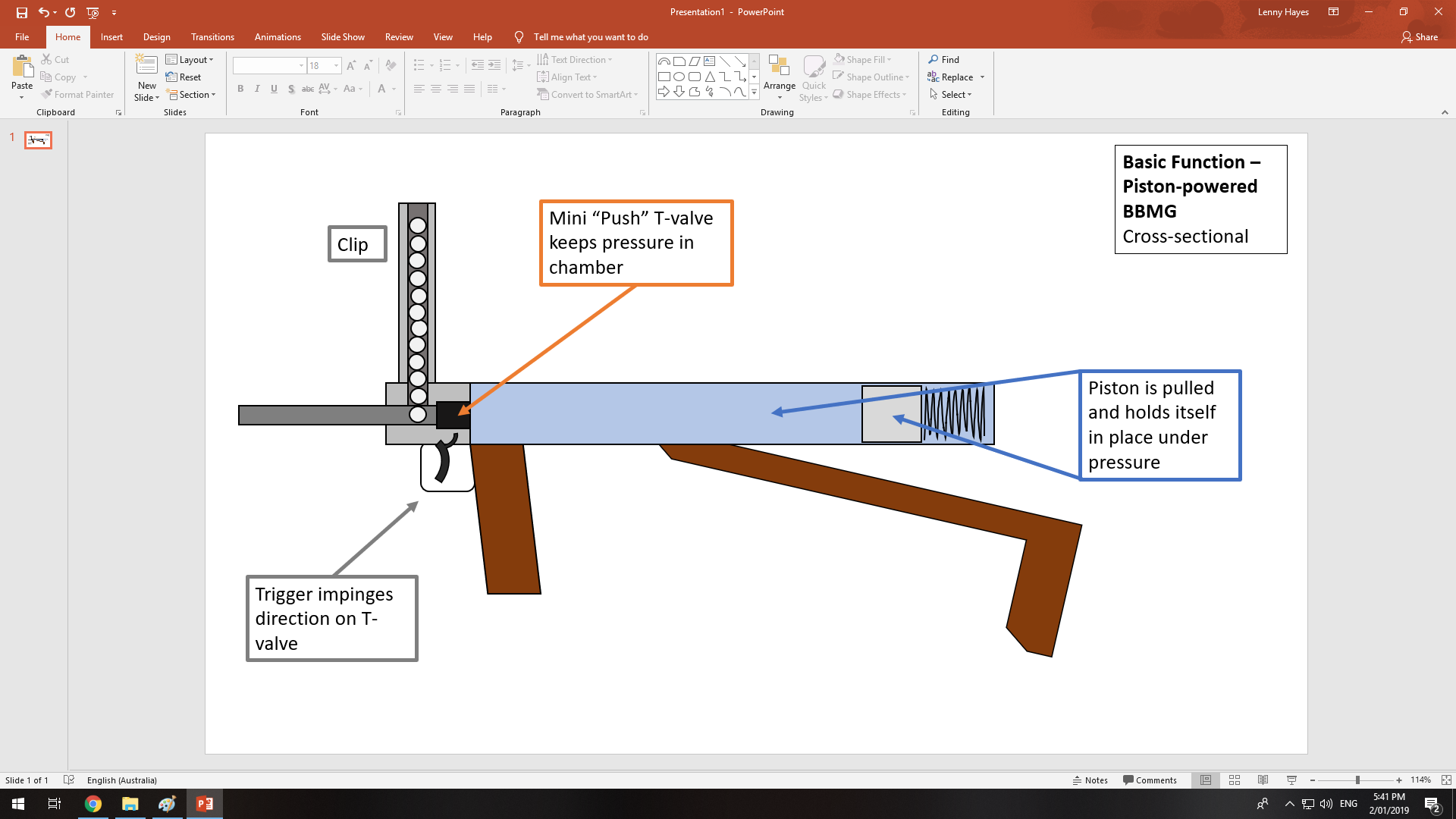The width and height of the screenshot is (1456, 819).
Task: Toggle the Notes pane
Action: point(1090,780)
